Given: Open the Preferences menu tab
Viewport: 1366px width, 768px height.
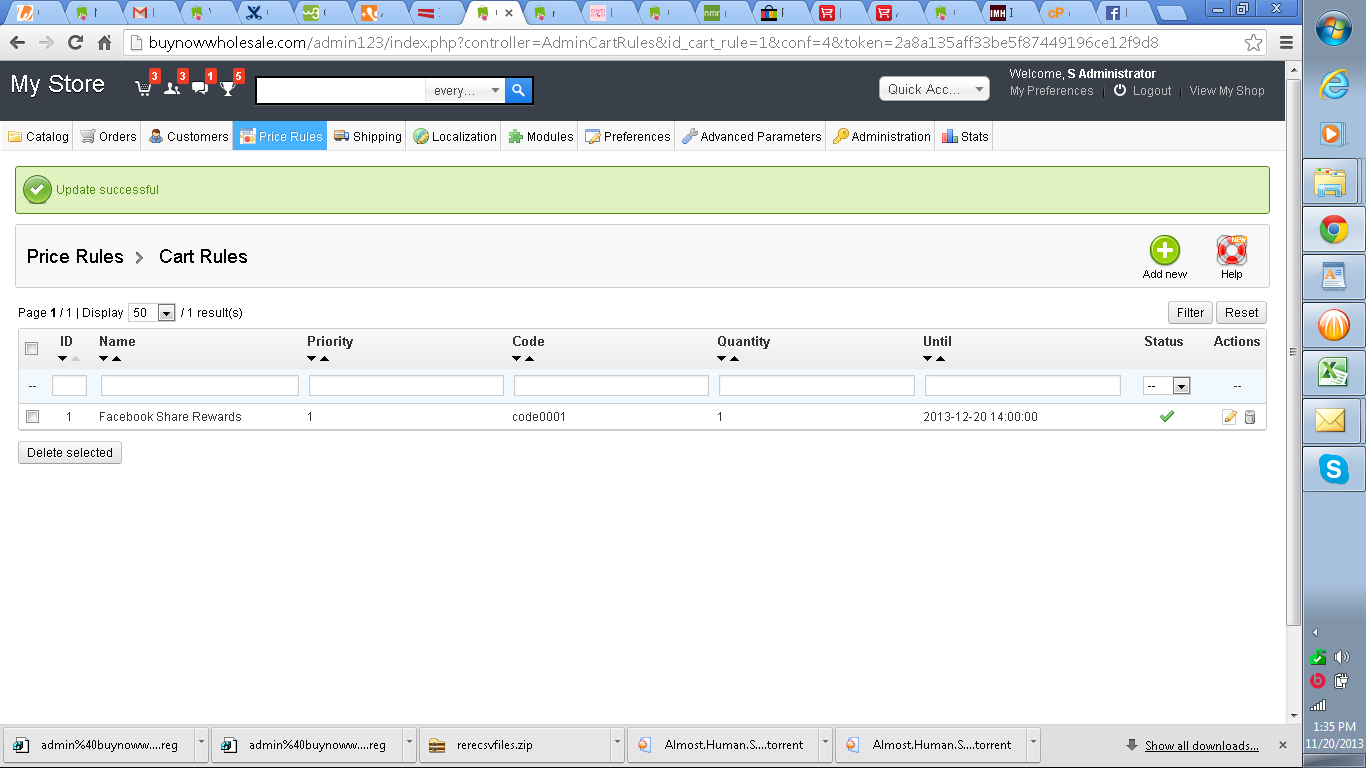Looking at the screenshot, I should click(x=627, y=136).
